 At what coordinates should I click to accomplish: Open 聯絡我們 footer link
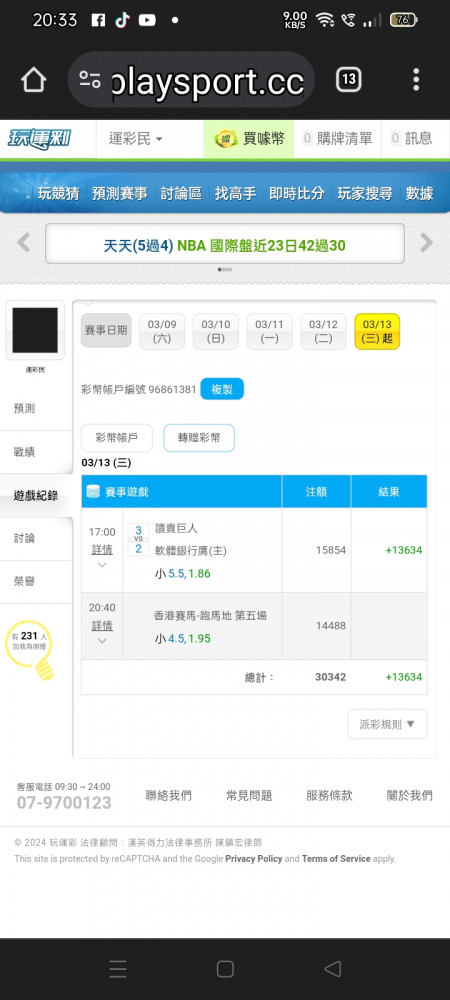168,795
